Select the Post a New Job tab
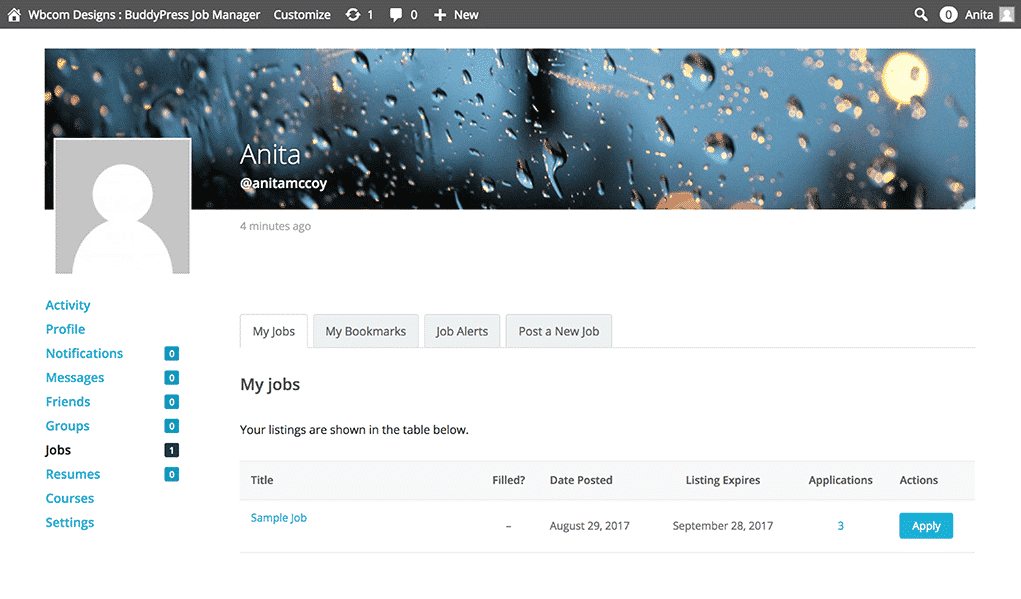Screen dimensions: 1021x599 [558, 330]
